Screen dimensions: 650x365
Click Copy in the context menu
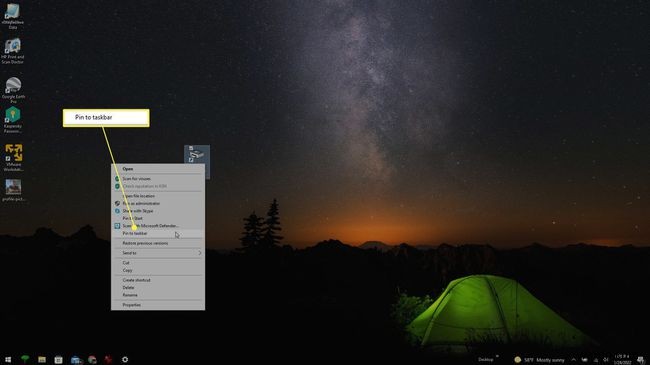(x=158, y=270)
